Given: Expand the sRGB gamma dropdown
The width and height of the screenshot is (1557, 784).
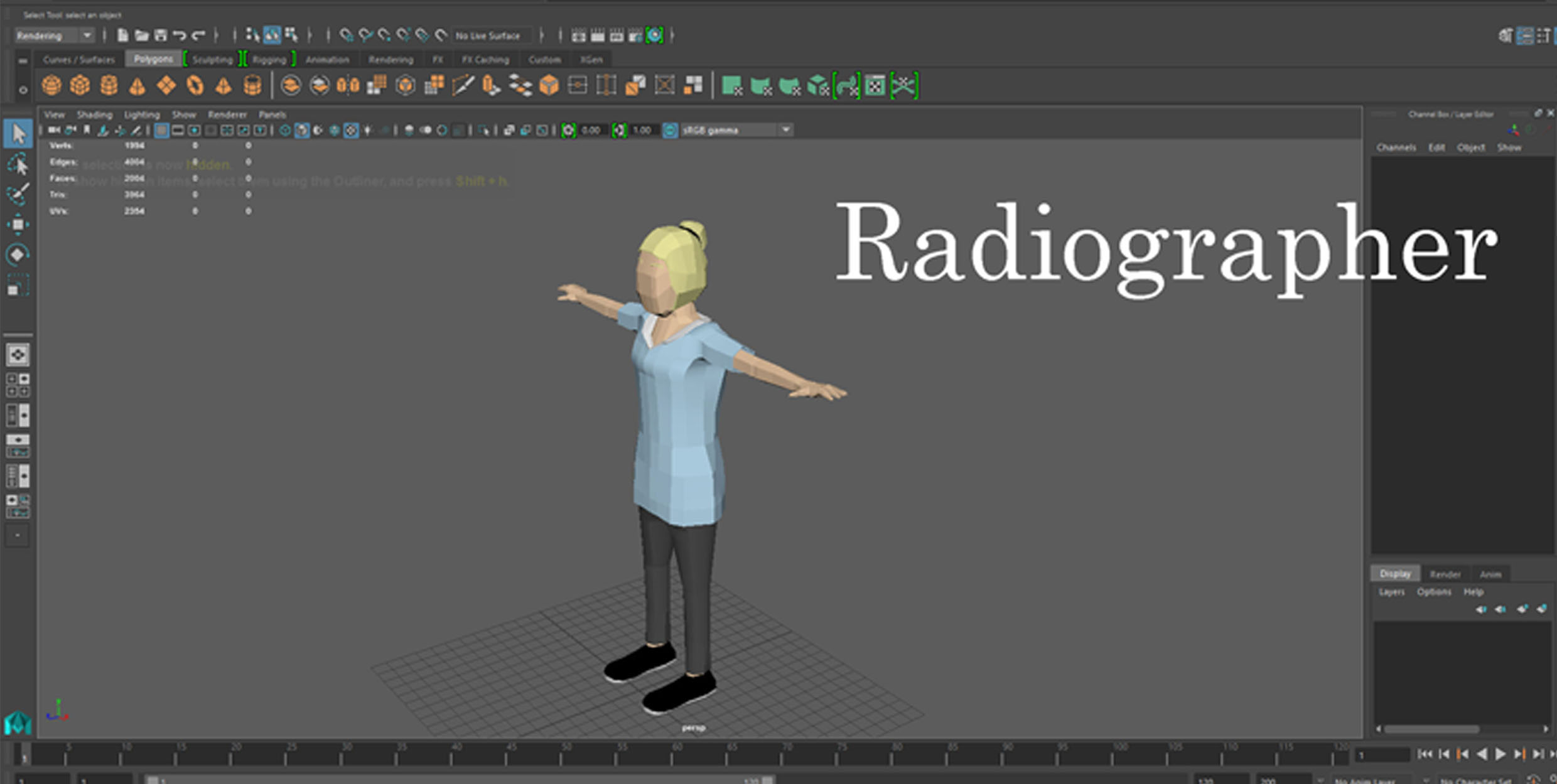Looking at the screenshot, I should pyautogui.click(x=786, y=131).
